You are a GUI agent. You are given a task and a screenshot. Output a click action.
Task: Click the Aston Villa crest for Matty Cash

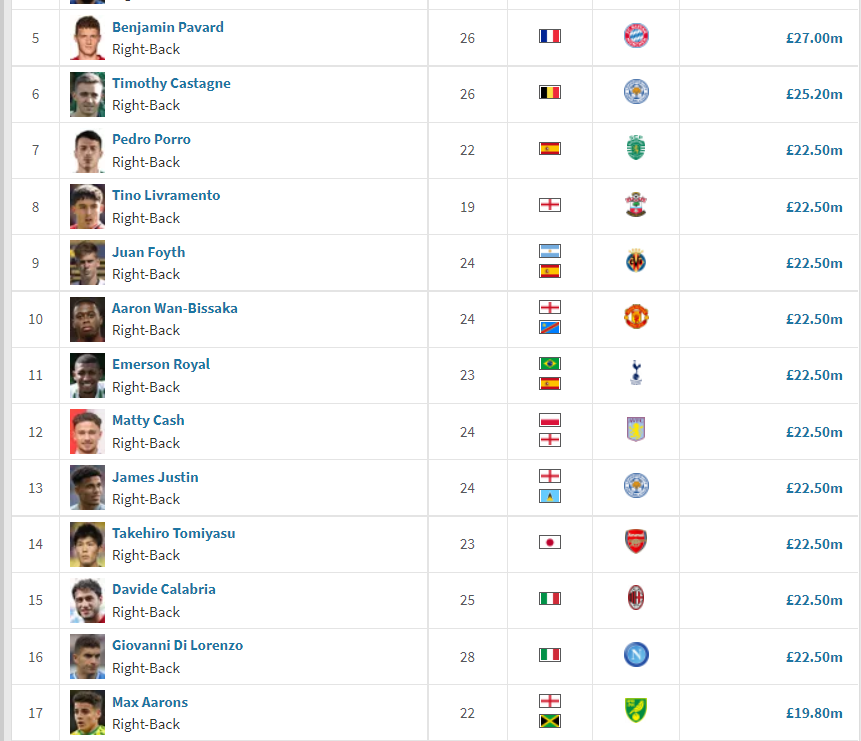point(636,429)
